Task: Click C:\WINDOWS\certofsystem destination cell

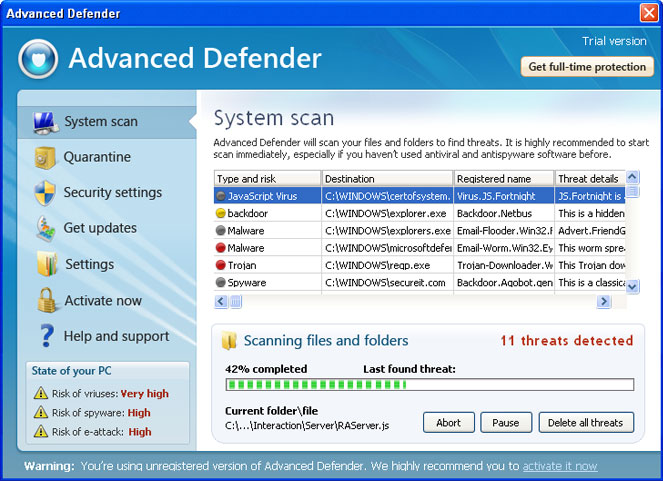Action: [x=387, y=196]
